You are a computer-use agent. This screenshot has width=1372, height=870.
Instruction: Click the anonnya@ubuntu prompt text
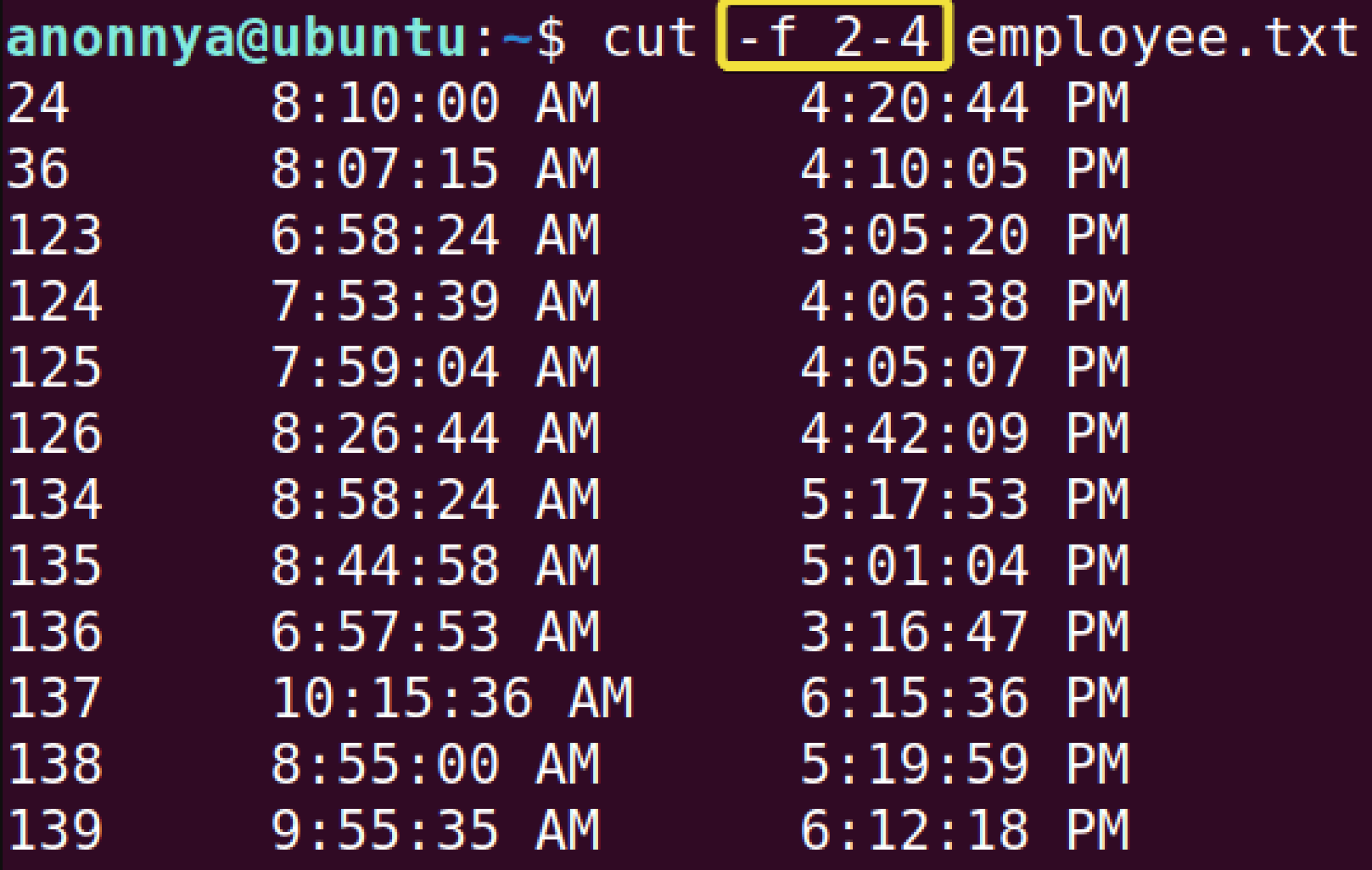[x=236, y=38]
